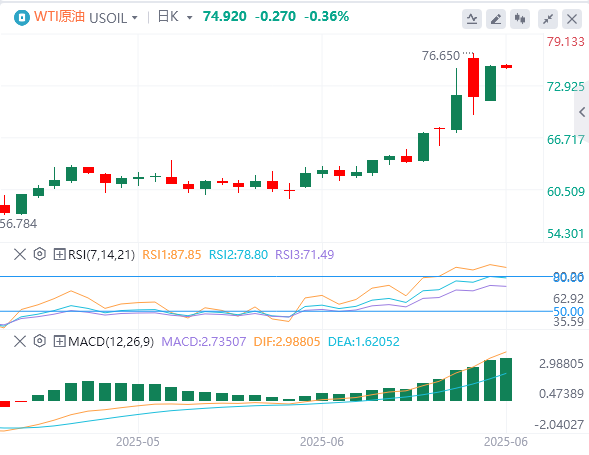The height and width of the screenshot is (455, 589).
Task: Open MACD indicator settings gear
Action: click(39, 341)
